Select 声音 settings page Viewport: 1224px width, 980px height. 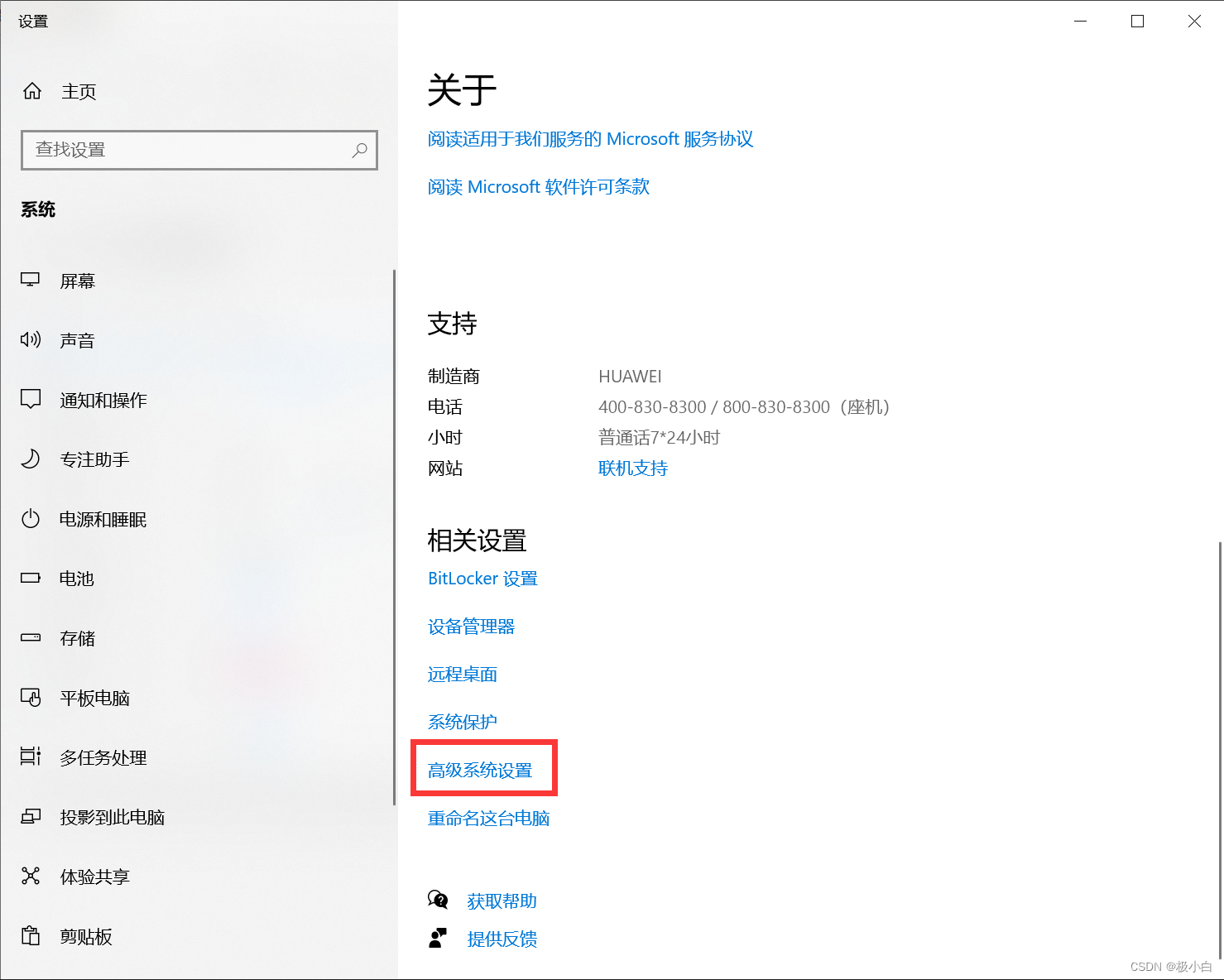pos(78,341)
